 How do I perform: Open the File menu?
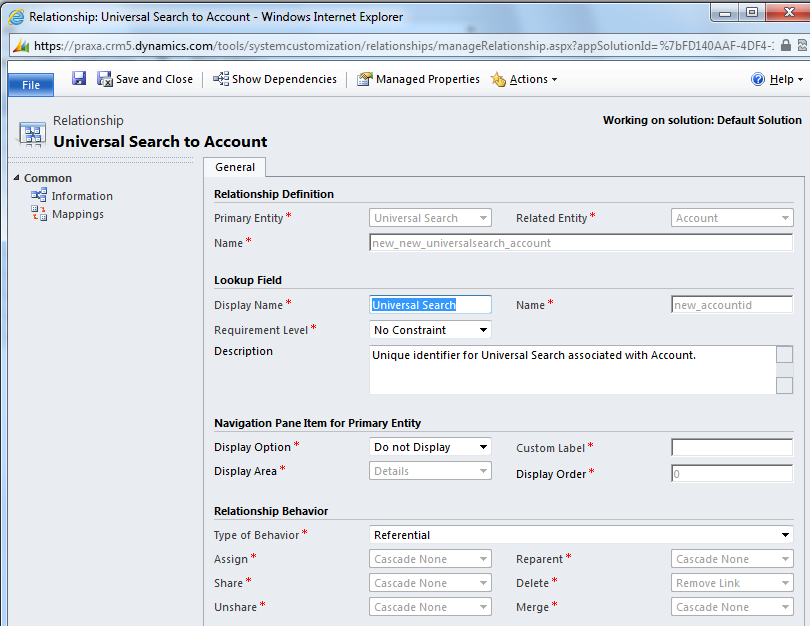click(x=31, y=85)
